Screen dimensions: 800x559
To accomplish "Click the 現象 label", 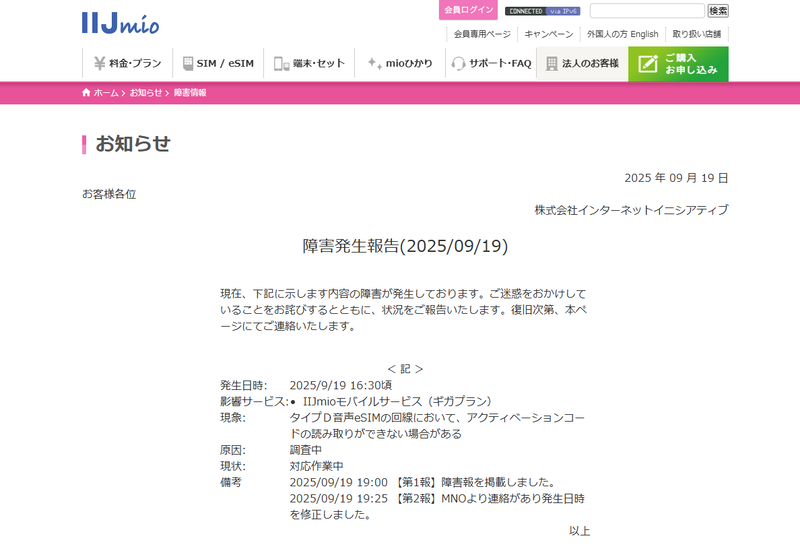I will coord(233,418).
